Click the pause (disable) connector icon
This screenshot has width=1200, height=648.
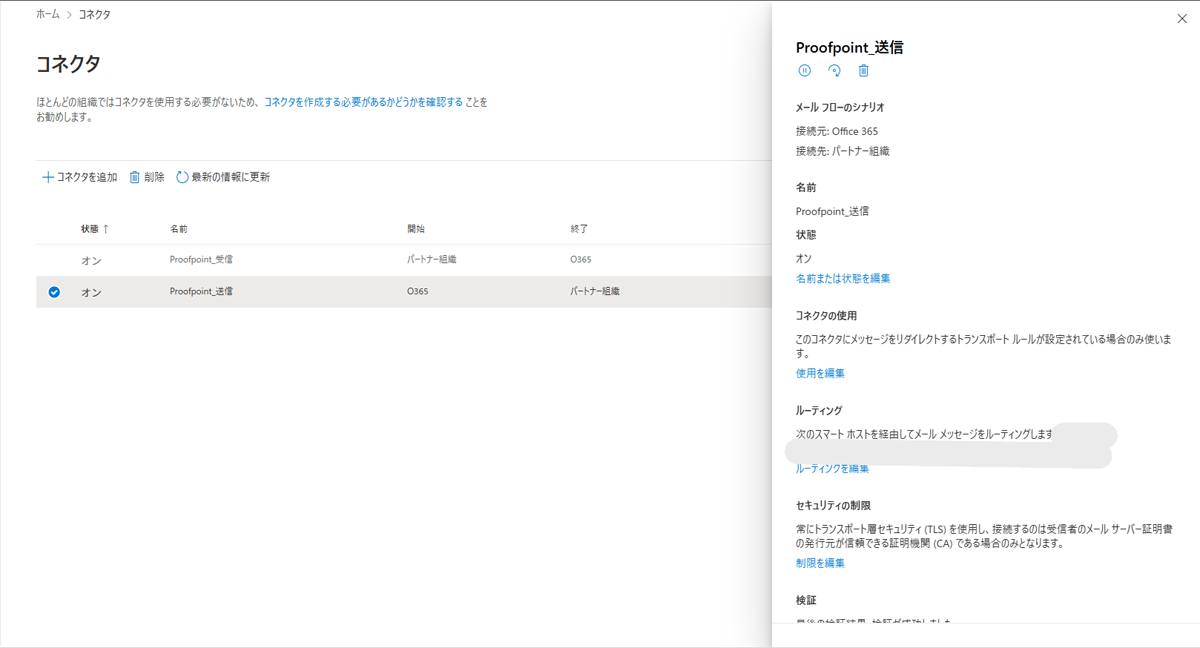point(804,70)
